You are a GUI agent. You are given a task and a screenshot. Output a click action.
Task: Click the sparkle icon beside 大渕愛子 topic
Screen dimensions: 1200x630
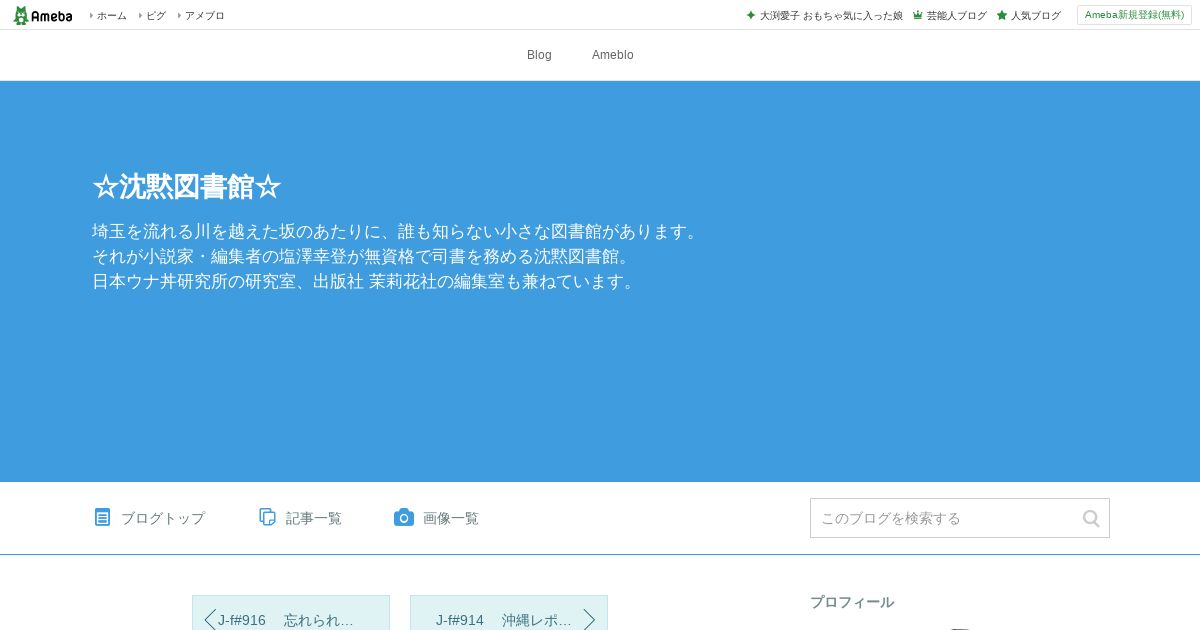pos(751,15)
